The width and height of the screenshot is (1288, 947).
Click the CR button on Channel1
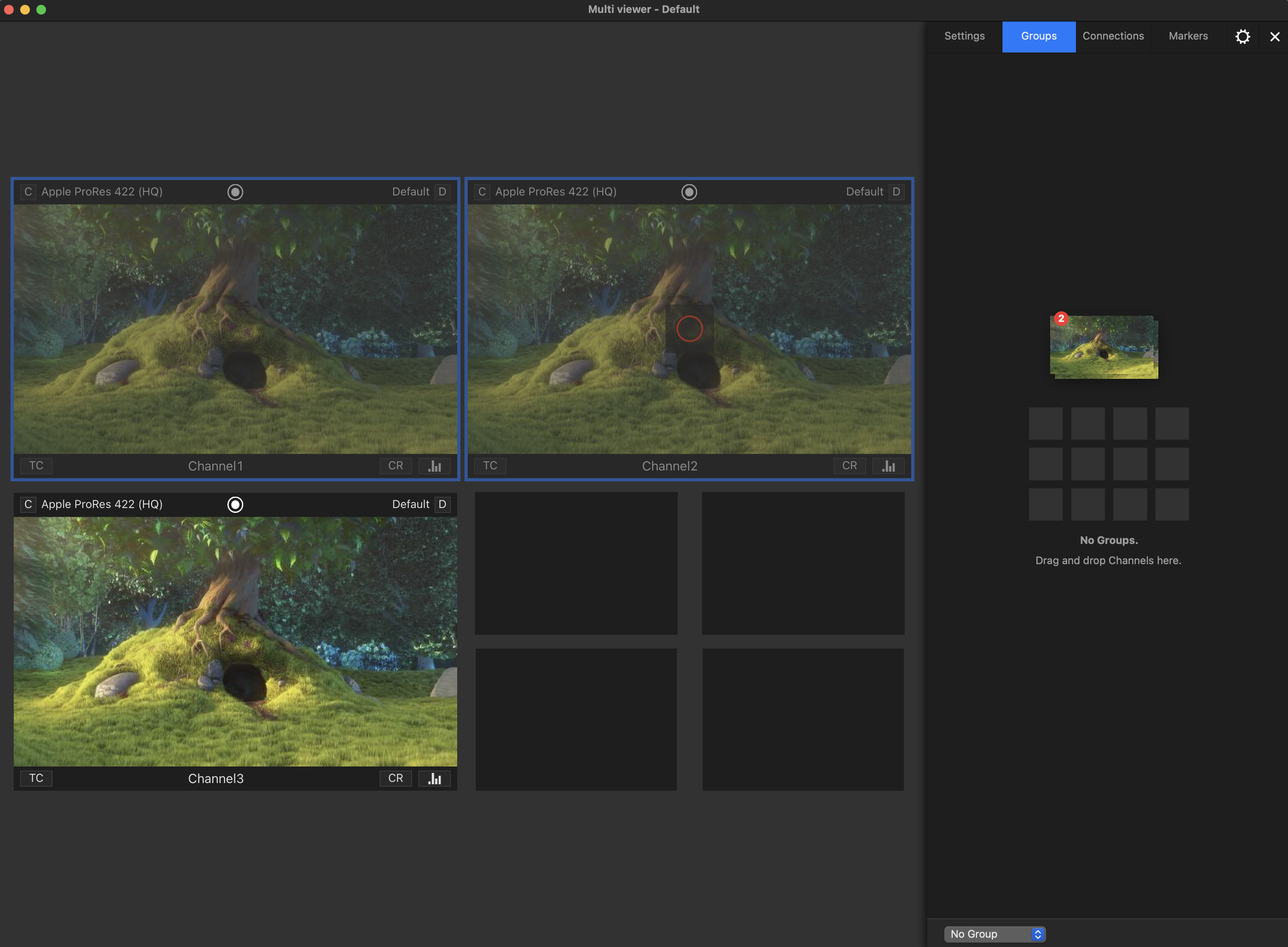tap(395, 466)
